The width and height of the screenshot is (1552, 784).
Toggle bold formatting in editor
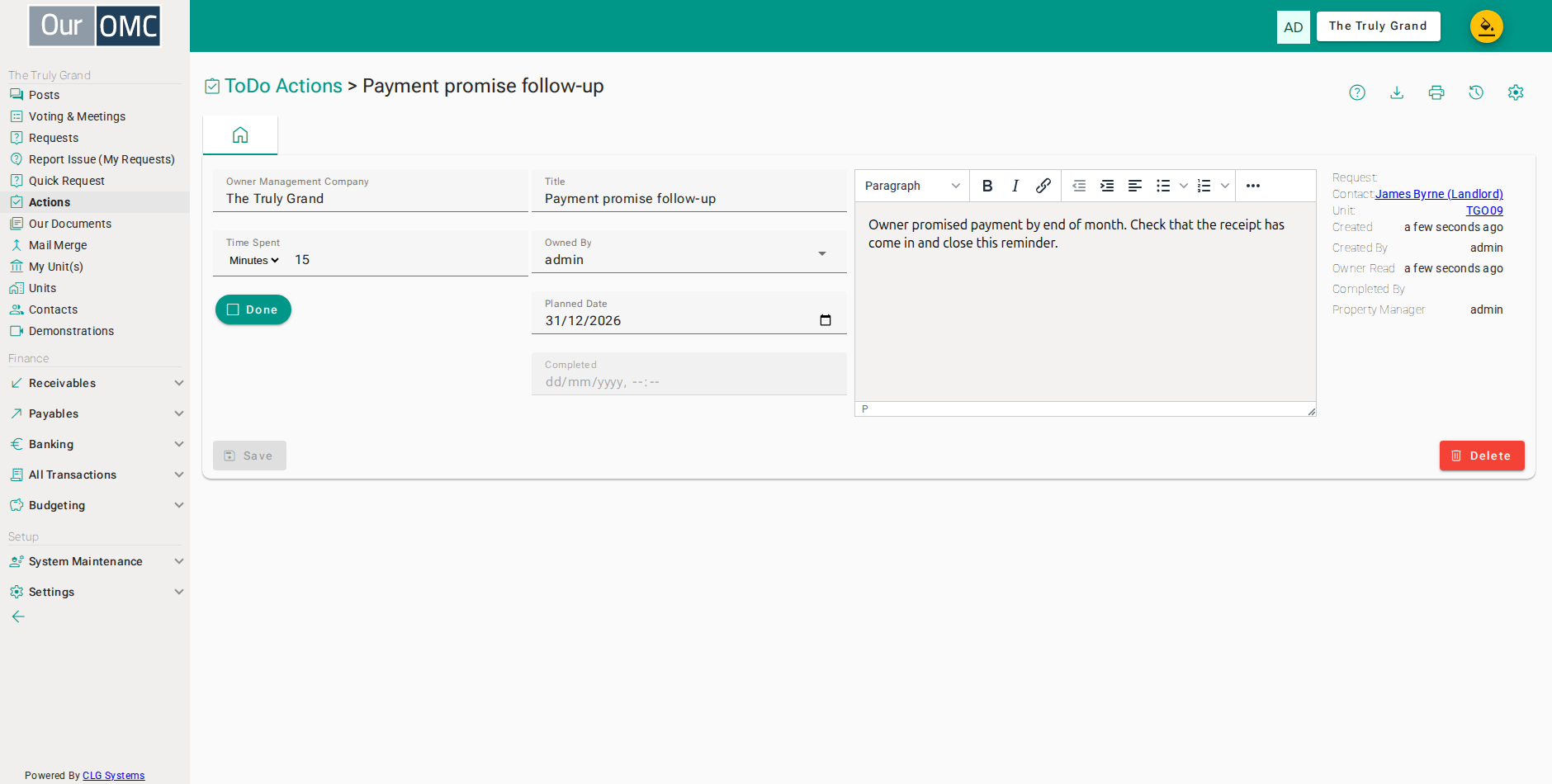click(987, 186)
